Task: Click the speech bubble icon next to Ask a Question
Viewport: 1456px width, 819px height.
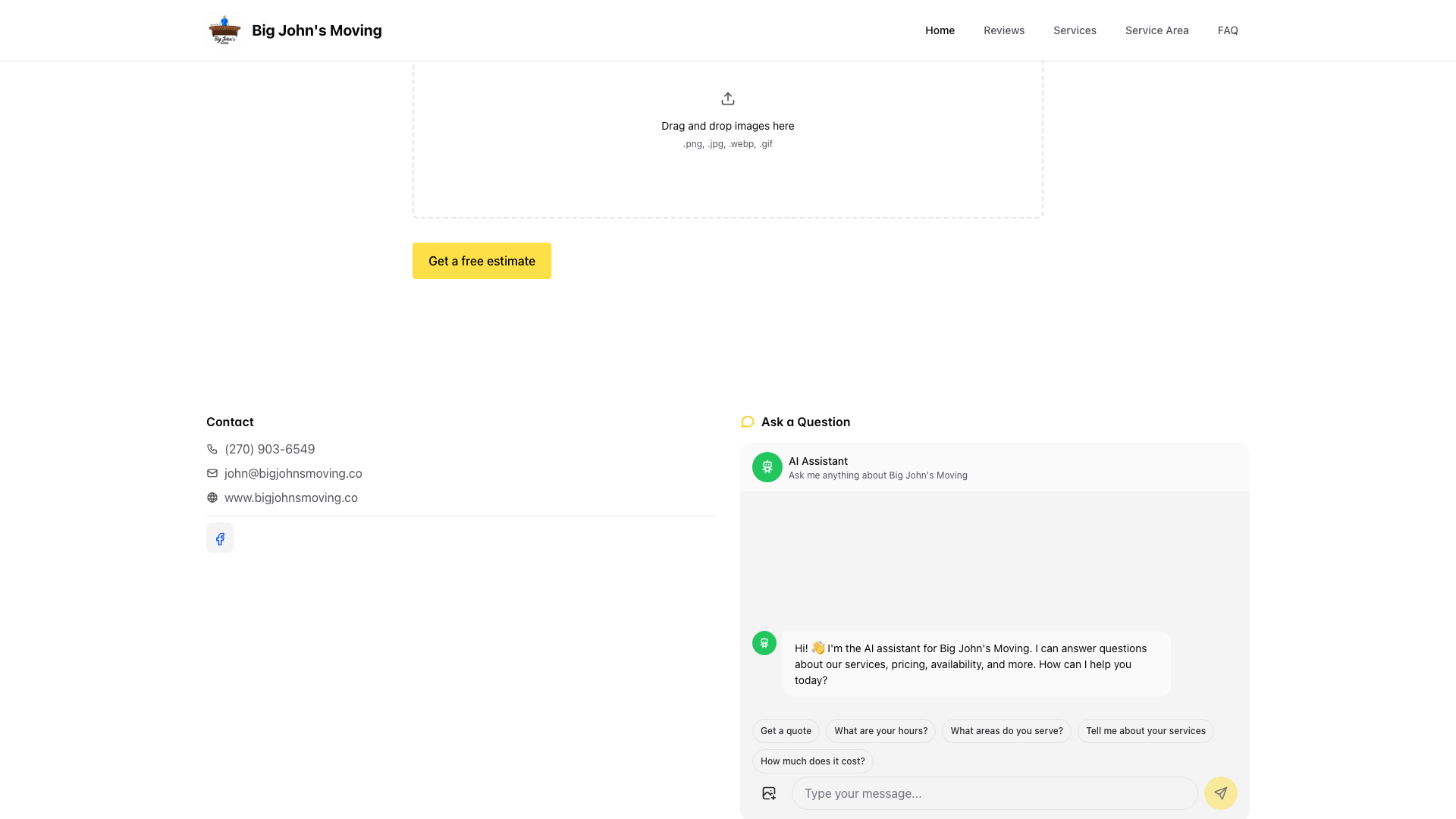Action: [747, 422]
